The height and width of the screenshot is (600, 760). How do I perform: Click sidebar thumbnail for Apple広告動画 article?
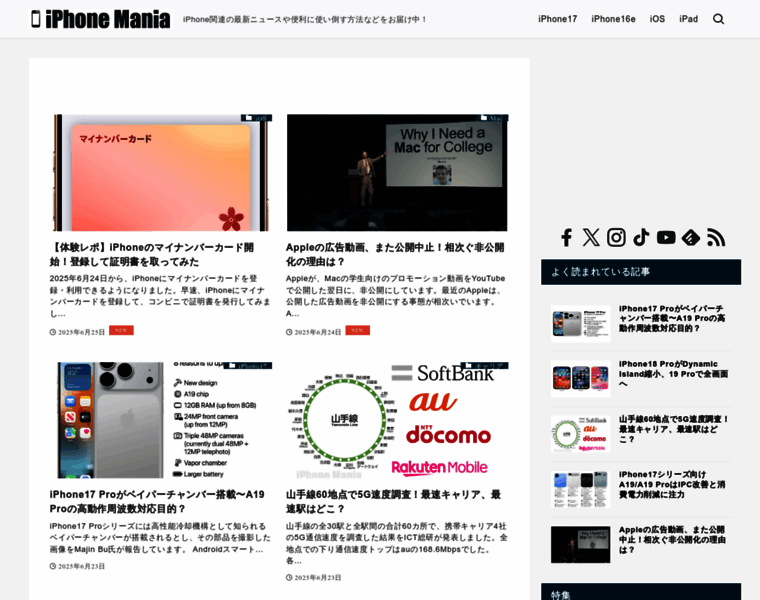click(581, 544)
